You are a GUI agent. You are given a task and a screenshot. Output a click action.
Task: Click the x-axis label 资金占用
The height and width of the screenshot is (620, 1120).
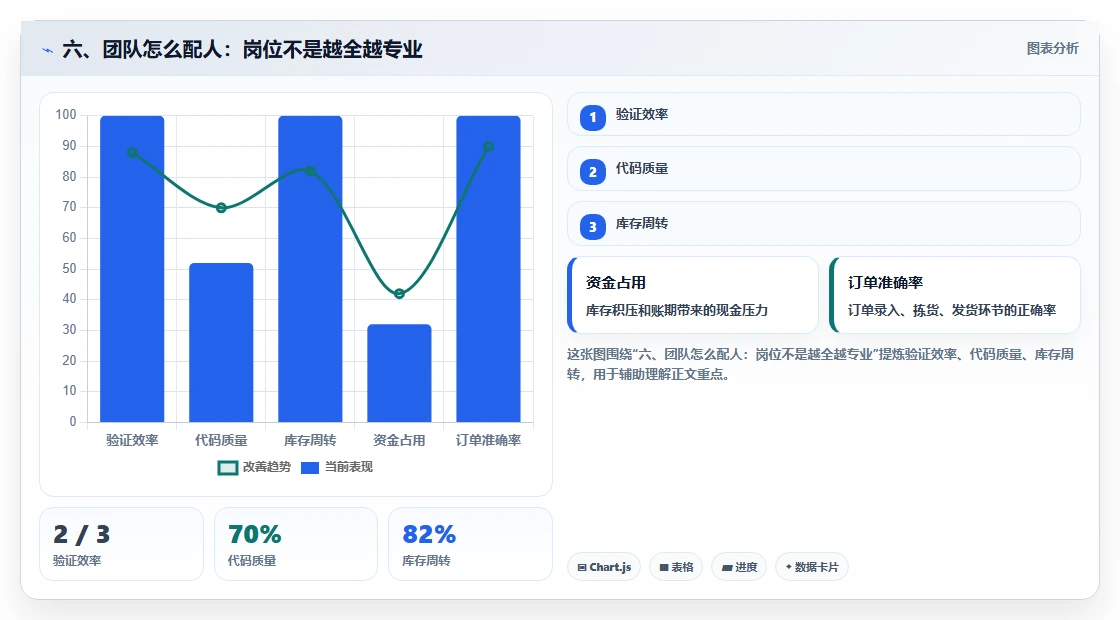[x=399, y=440]
